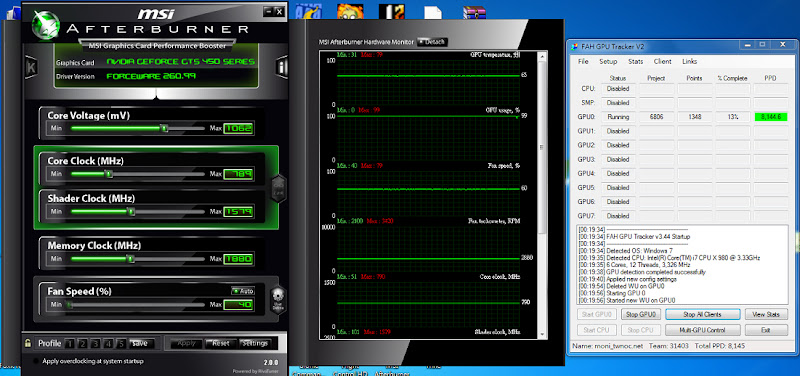Click the GPU0 points value 1348
The width and height of the screenshot is (800, 376).
[694, 117]
